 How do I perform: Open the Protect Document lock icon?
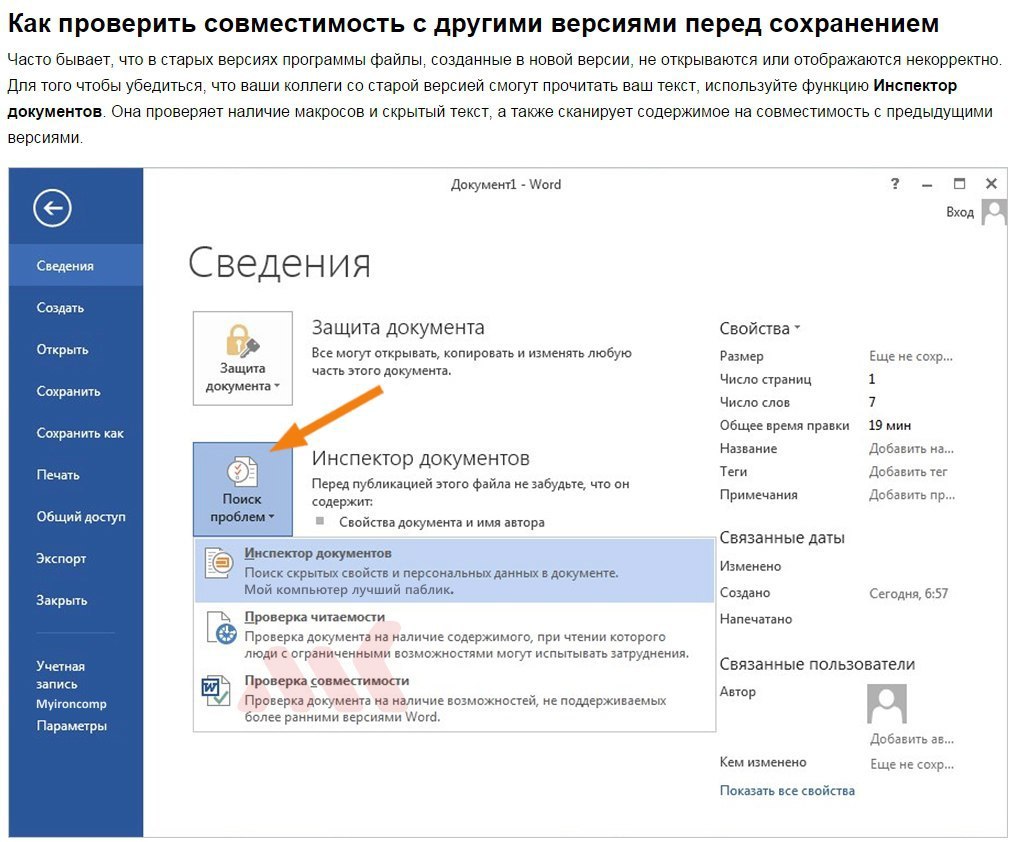pos(242,341)
